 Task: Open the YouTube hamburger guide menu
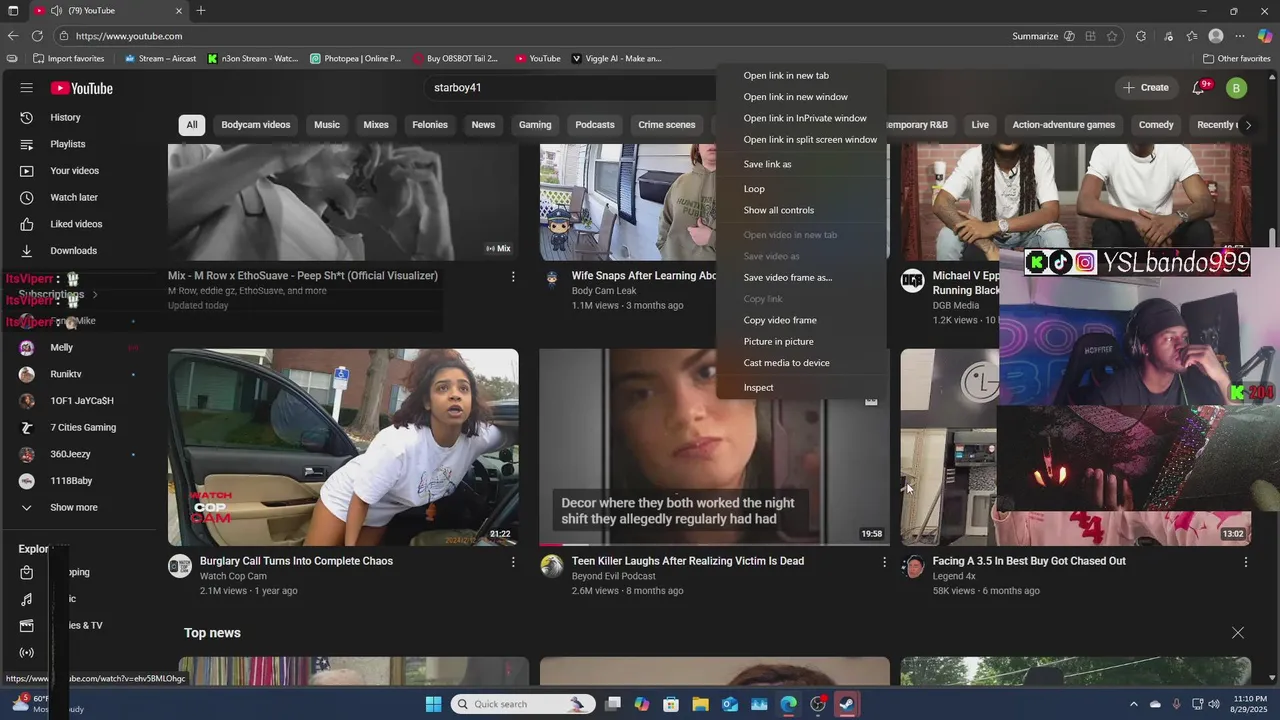27,88
